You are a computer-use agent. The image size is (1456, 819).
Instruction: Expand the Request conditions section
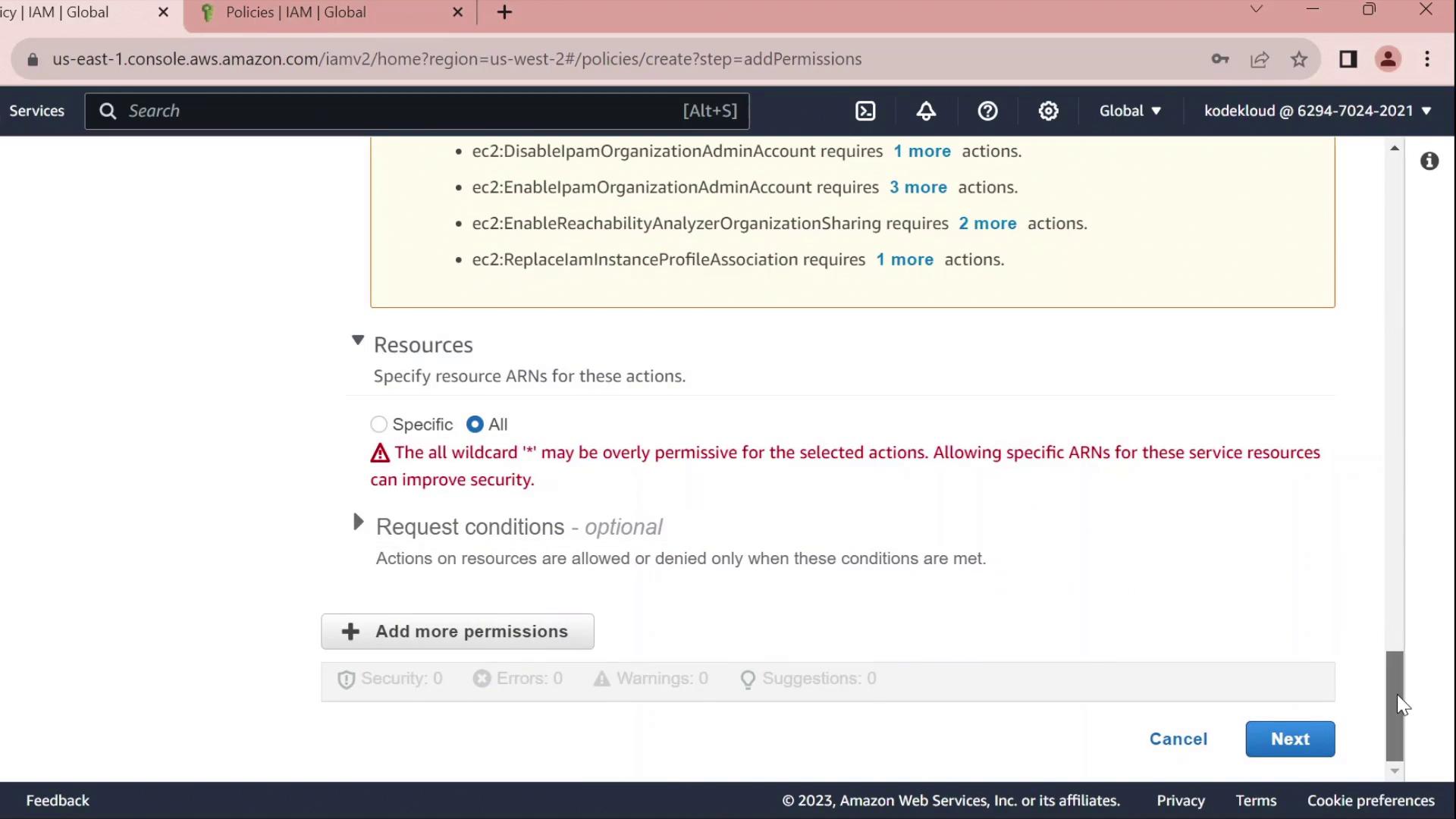coord(358,522)
